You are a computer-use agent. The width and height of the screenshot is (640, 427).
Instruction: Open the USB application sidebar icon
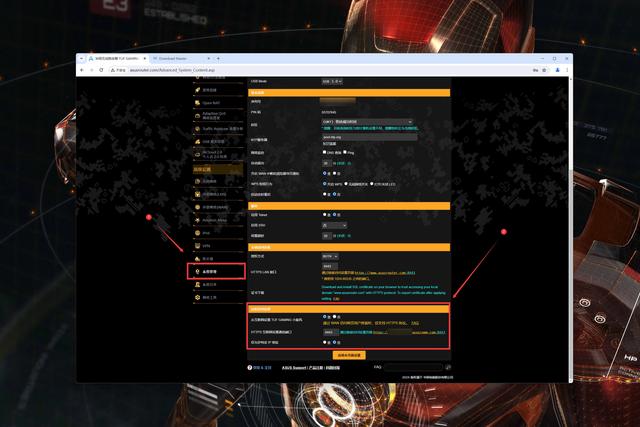[198, 142]
